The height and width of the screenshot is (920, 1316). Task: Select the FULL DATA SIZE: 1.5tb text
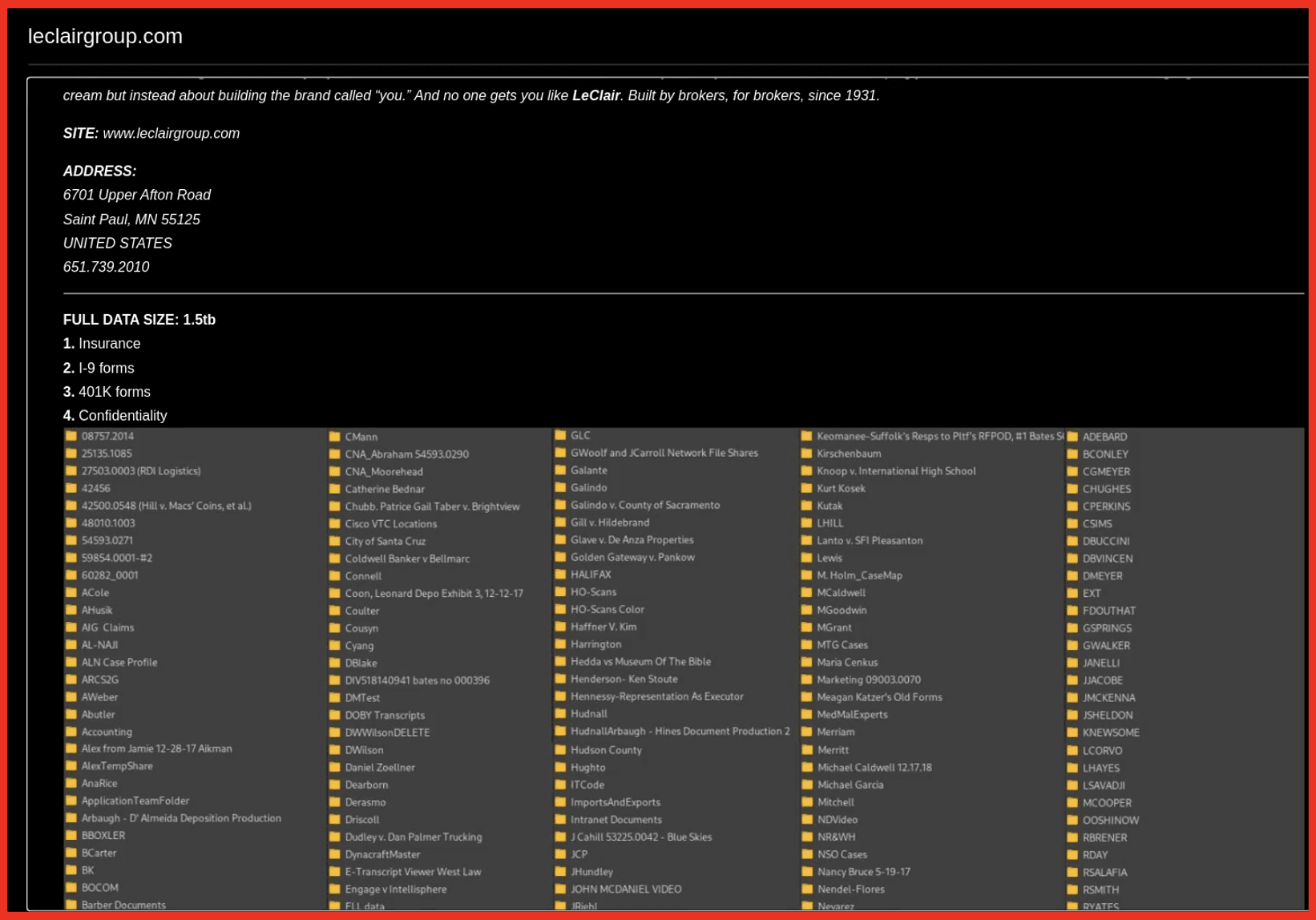click(x=139, y=320)
